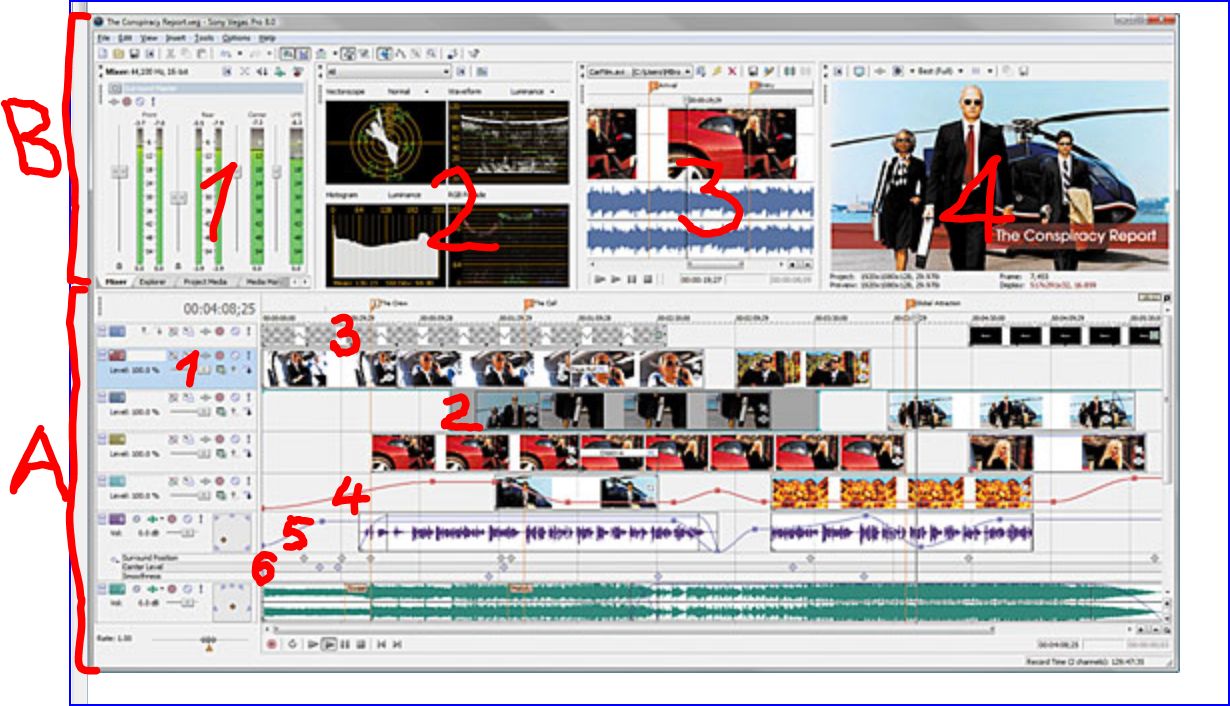Switch to the Mixer tab
The width and height of the screenshot is (1230, 706).
[x=116, y=282]
